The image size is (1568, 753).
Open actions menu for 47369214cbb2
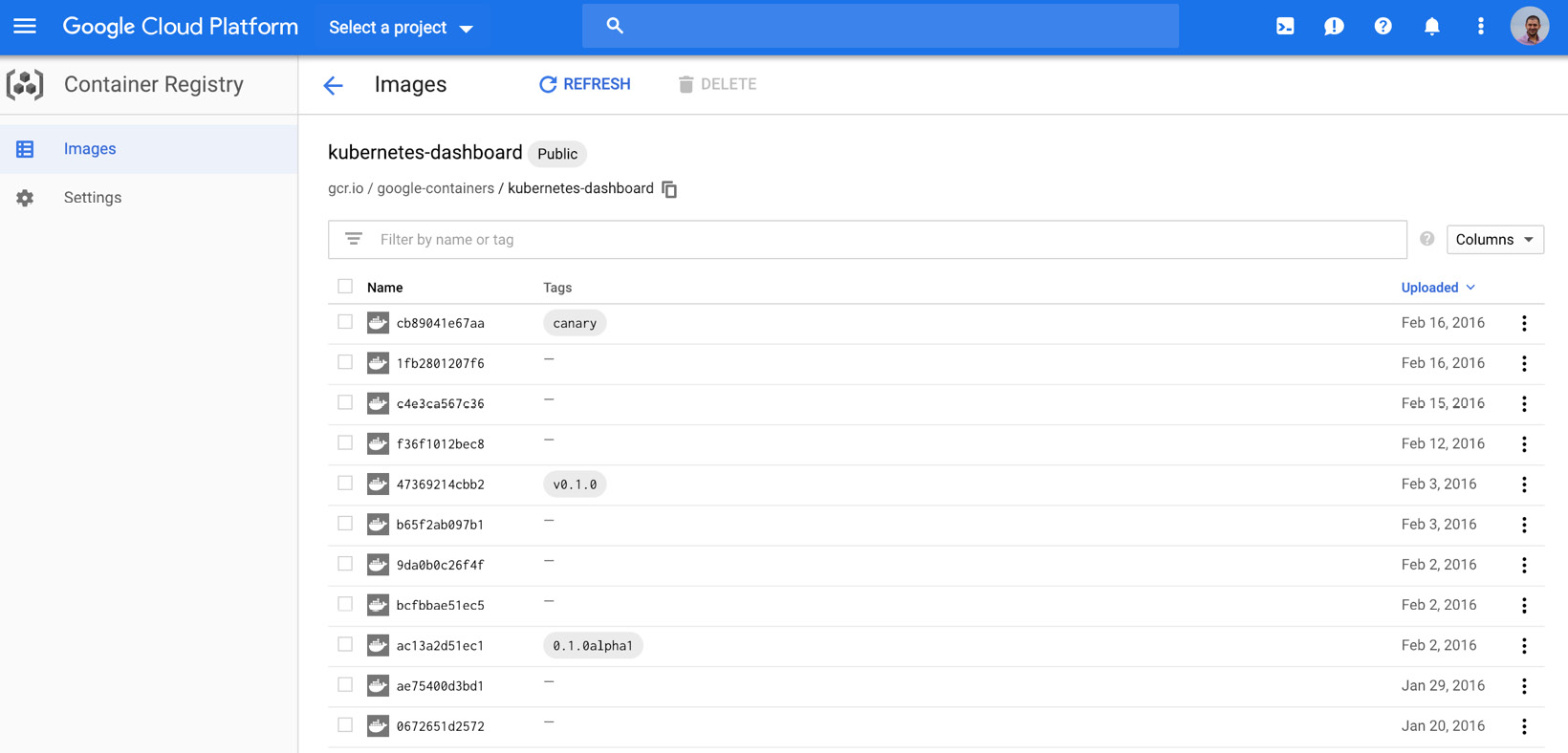1524,484
